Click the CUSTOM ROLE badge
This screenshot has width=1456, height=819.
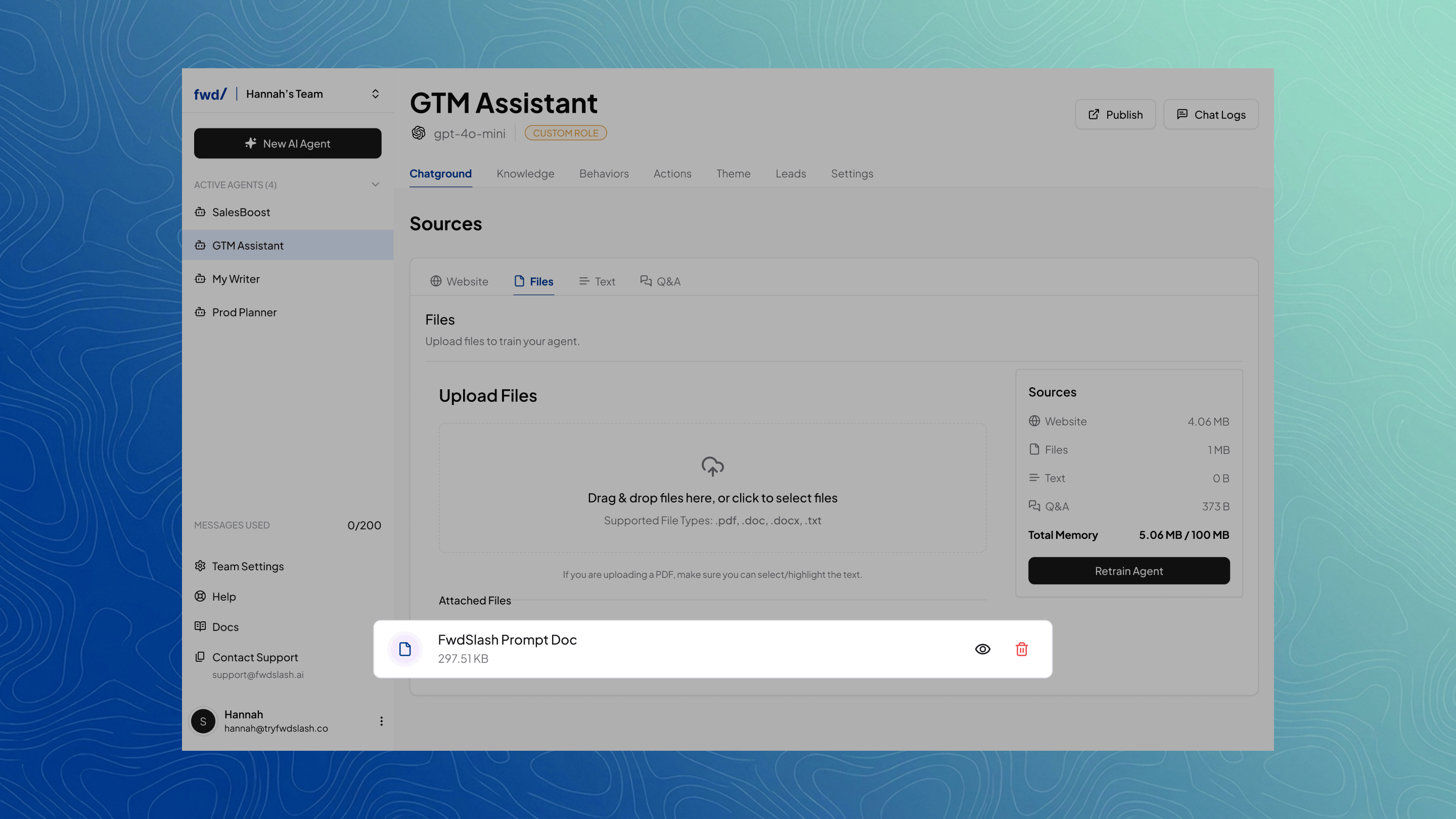coord(566,133)
